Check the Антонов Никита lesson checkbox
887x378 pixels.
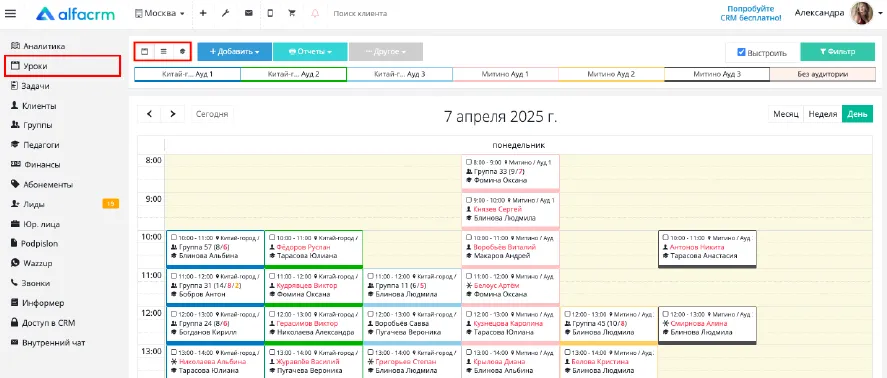665,238
